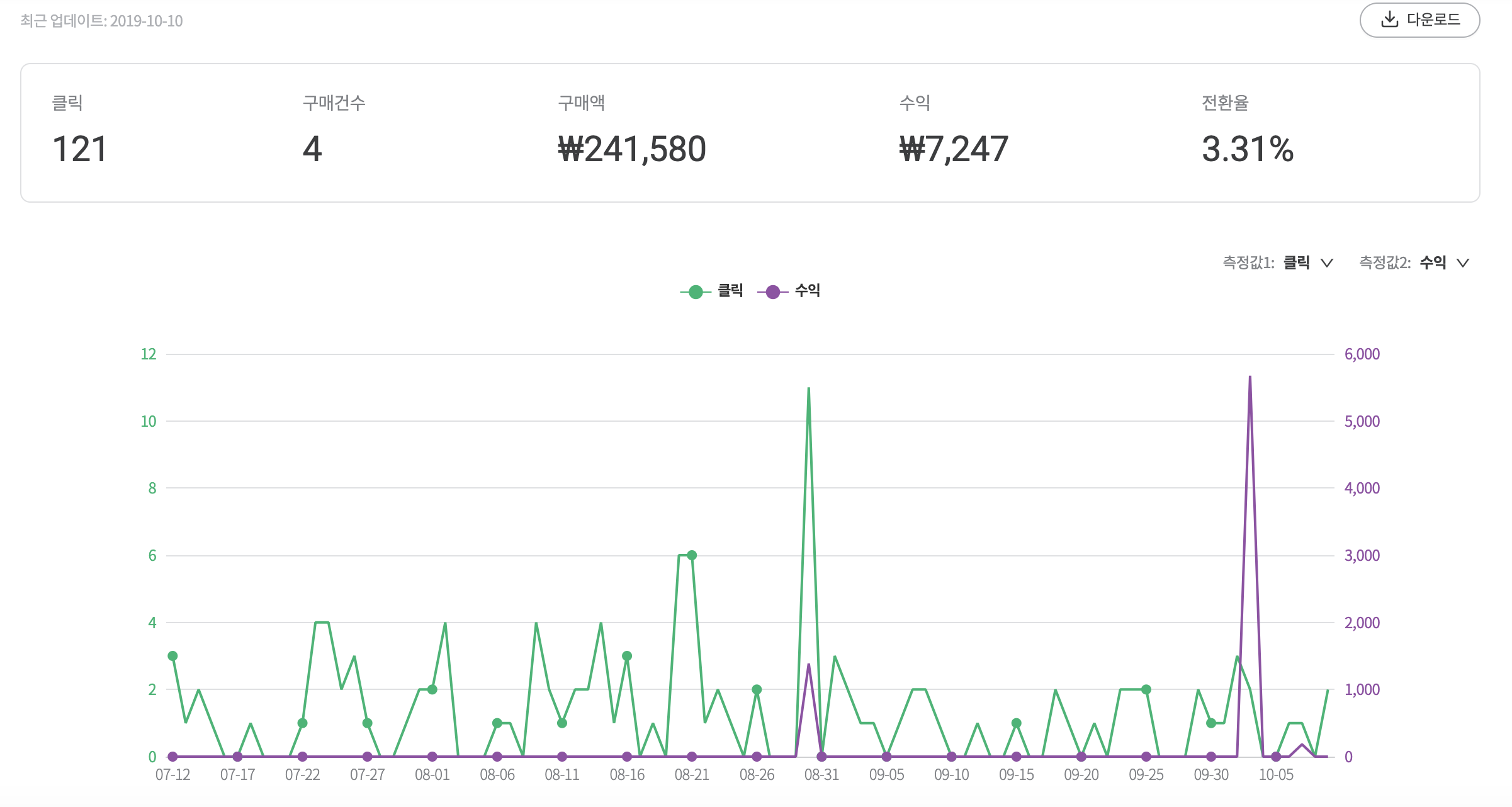Toggle the green 클릭 series in chart legend

[x=712, y=291]
